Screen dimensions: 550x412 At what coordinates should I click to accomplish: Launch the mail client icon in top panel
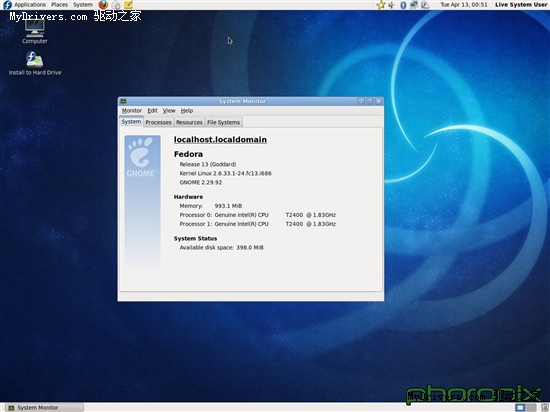coord(116,5)
